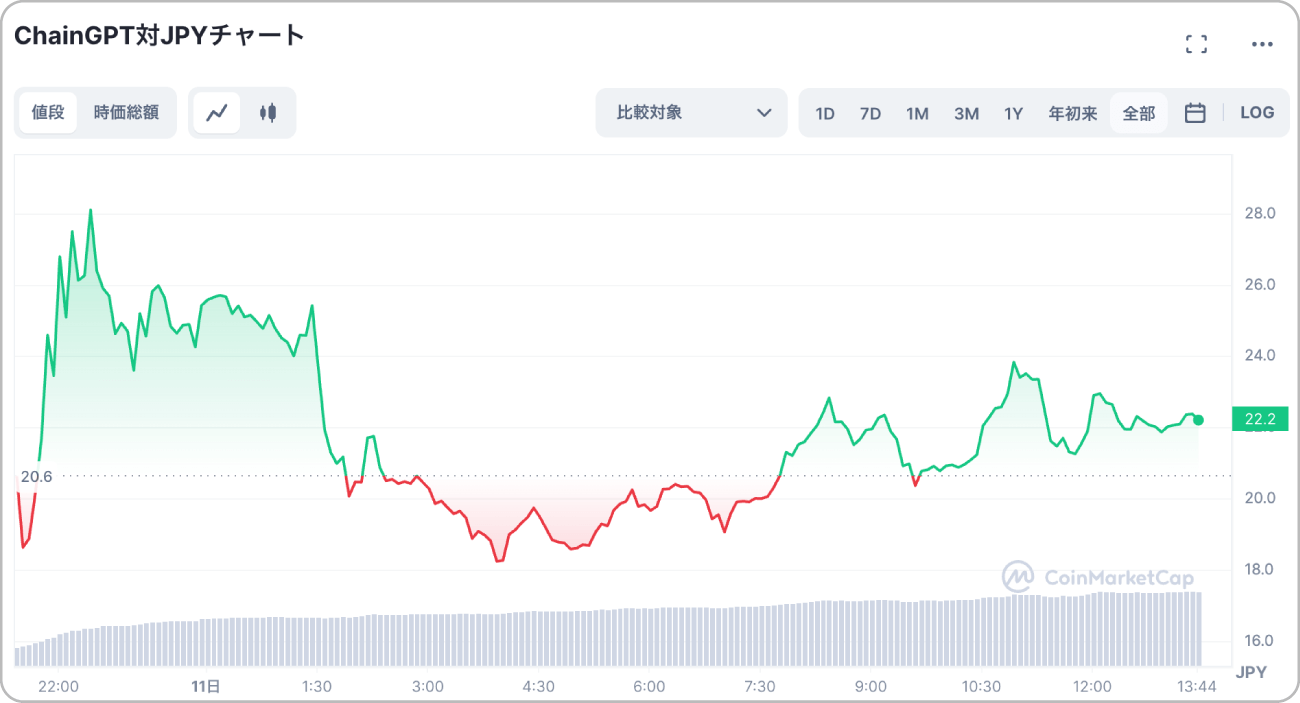
Task: Switch to candlestick chart view
Action: click(267, 113)
